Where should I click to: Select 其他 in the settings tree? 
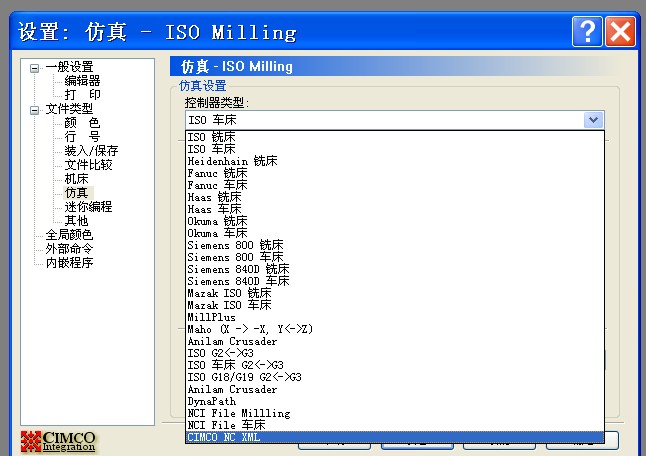click(x=76, y=220)
